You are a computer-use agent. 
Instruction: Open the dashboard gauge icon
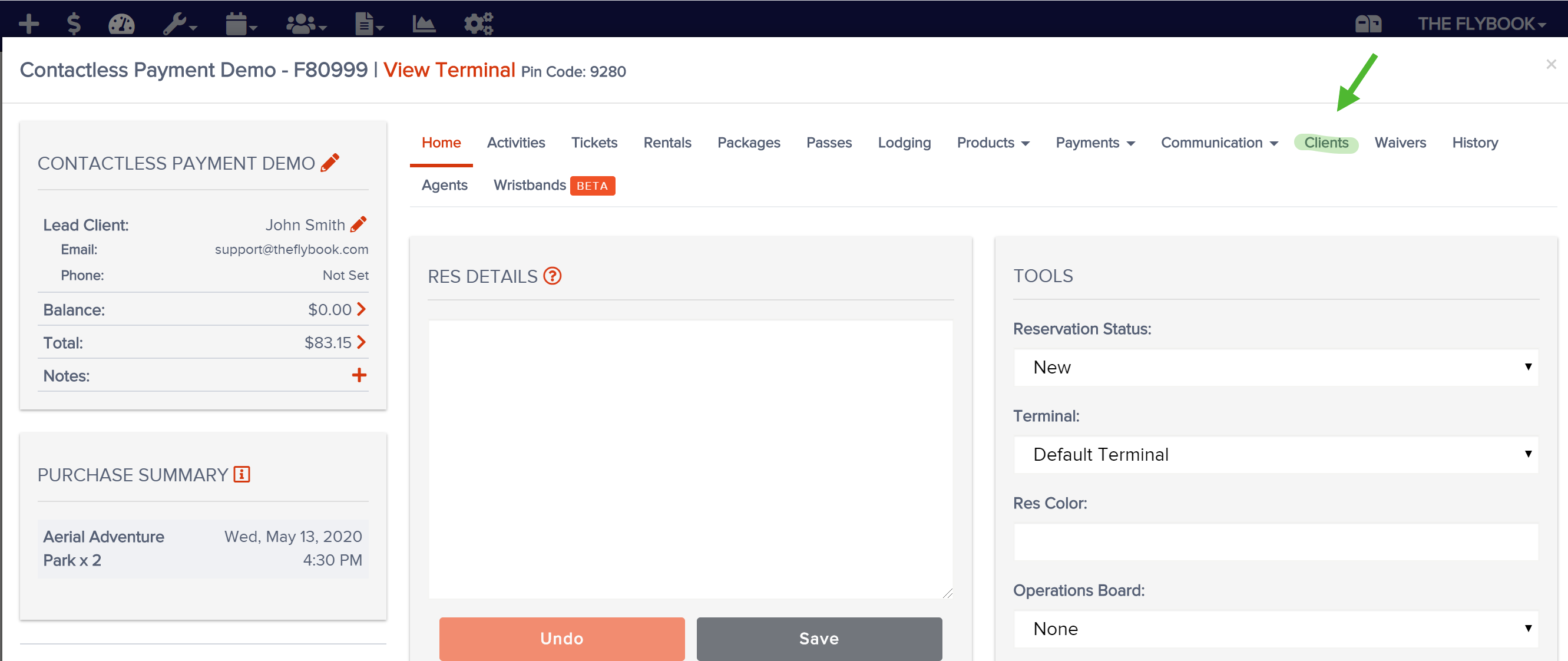pos(122,24)
